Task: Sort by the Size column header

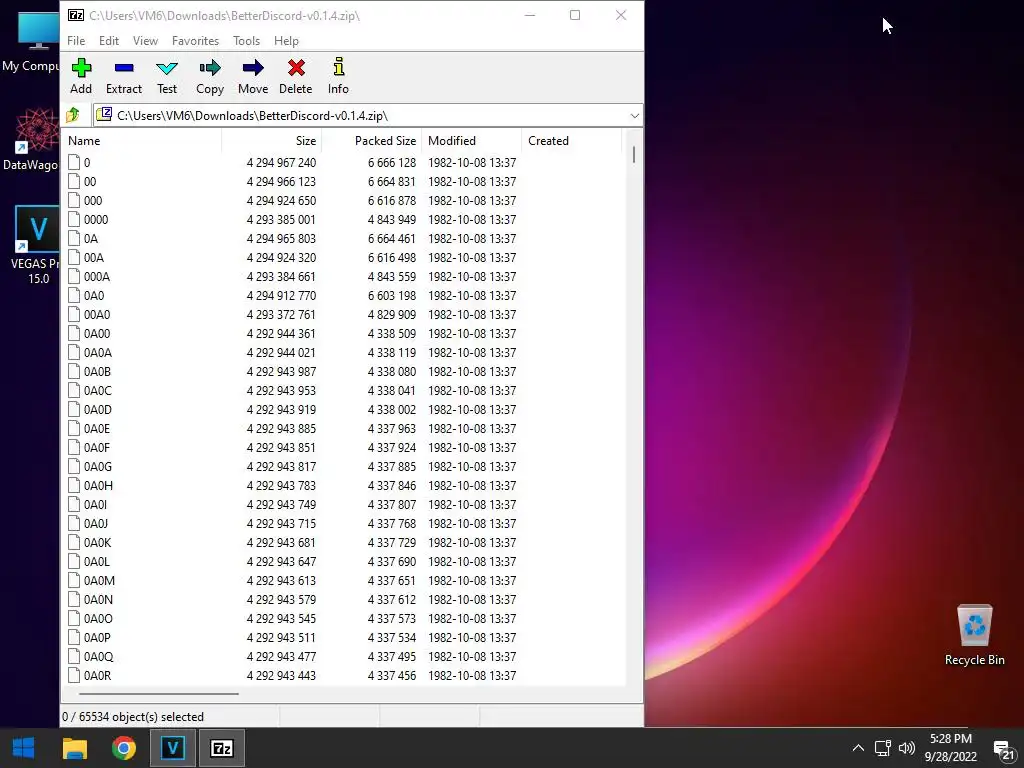Action: pos(271,140)
